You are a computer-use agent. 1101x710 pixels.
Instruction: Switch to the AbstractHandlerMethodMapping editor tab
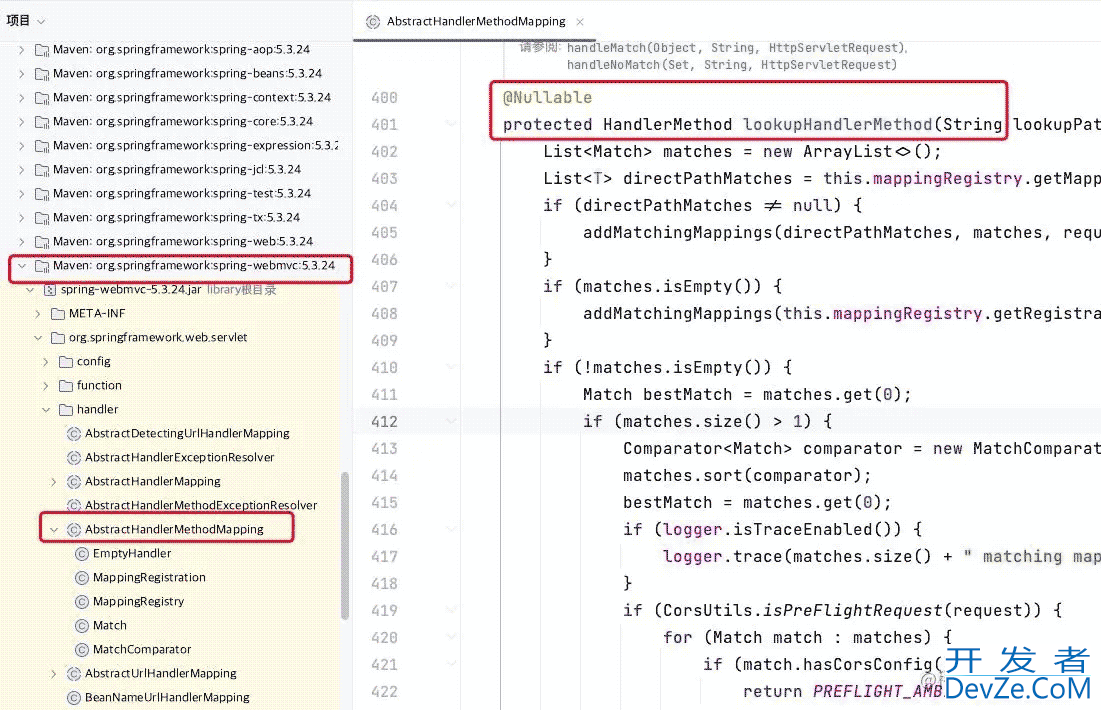pos(476,22)
